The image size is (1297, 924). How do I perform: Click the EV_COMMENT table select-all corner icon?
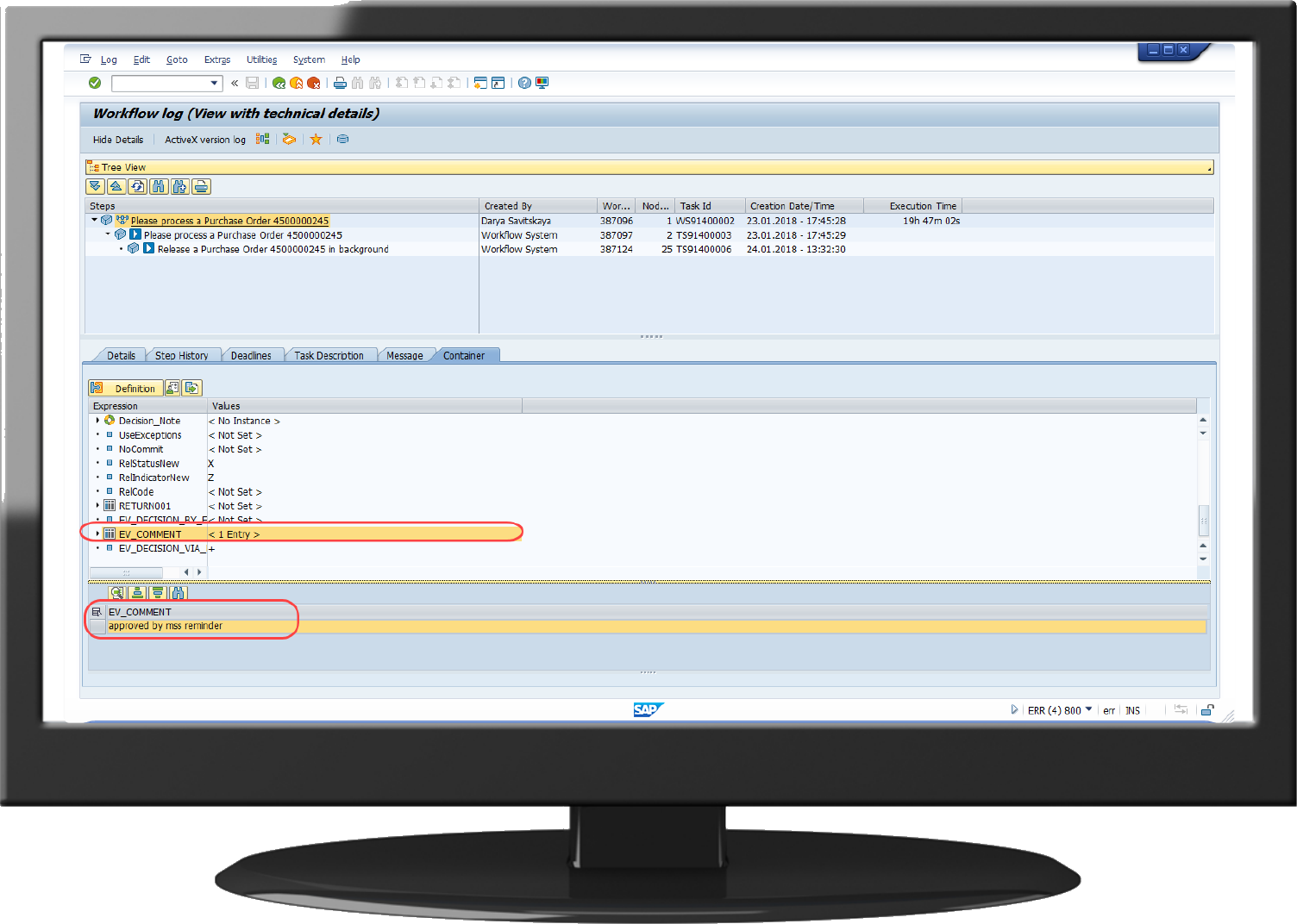[97, 612]
